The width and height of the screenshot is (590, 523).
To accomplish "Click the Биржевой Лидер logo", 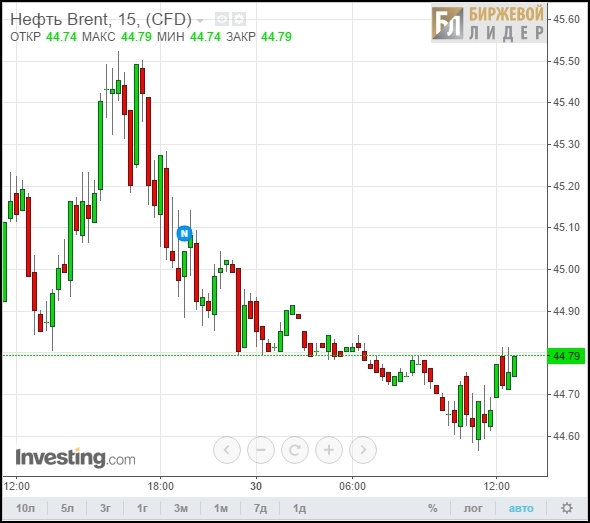I will click(488, 23).
